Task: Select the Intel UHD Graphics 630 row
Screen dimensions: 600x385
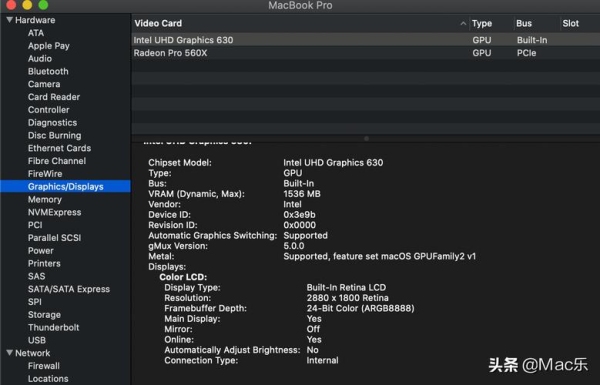Action: 366,40
